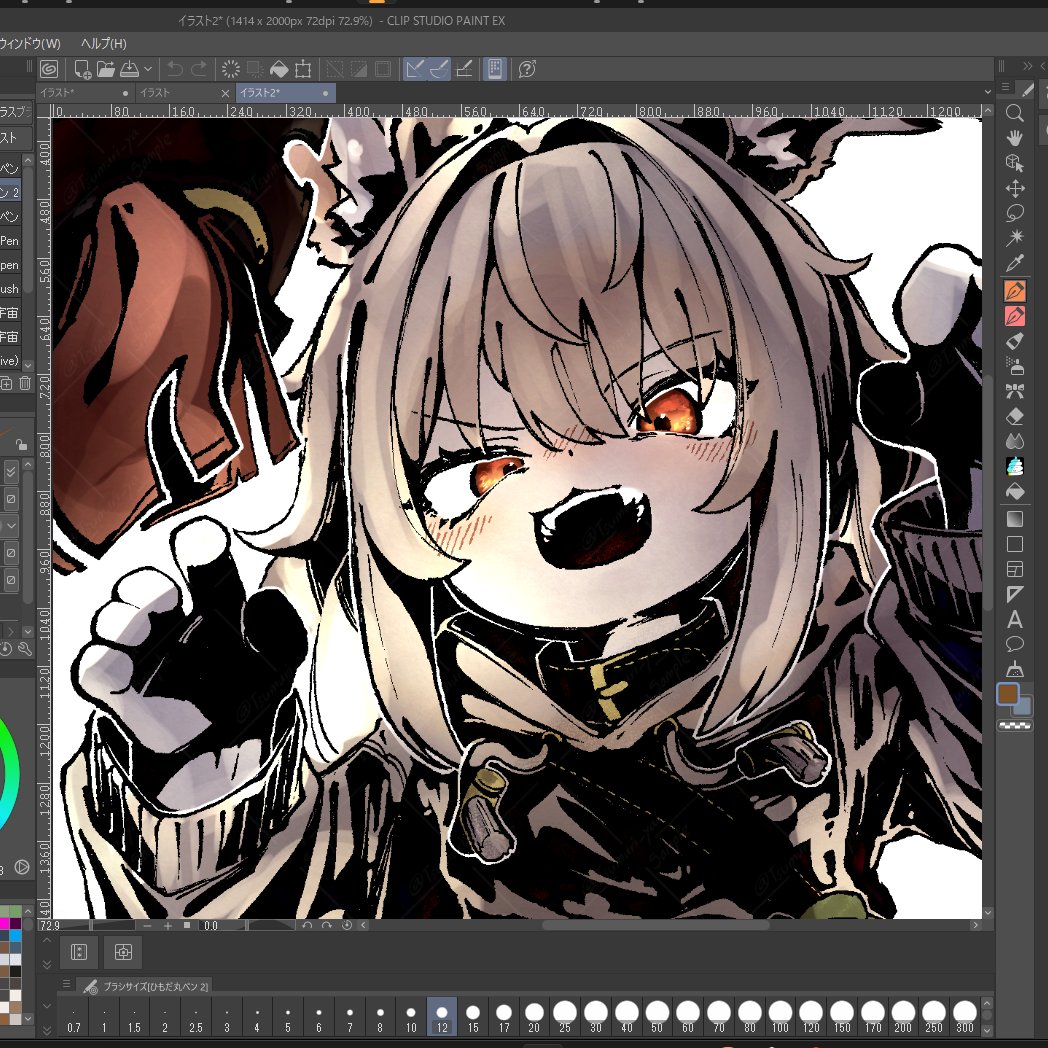Select the Decoration ribbon tool
This screenshot has height=1048, width=1048.
pyautogui.click(x=1015, y=391)
